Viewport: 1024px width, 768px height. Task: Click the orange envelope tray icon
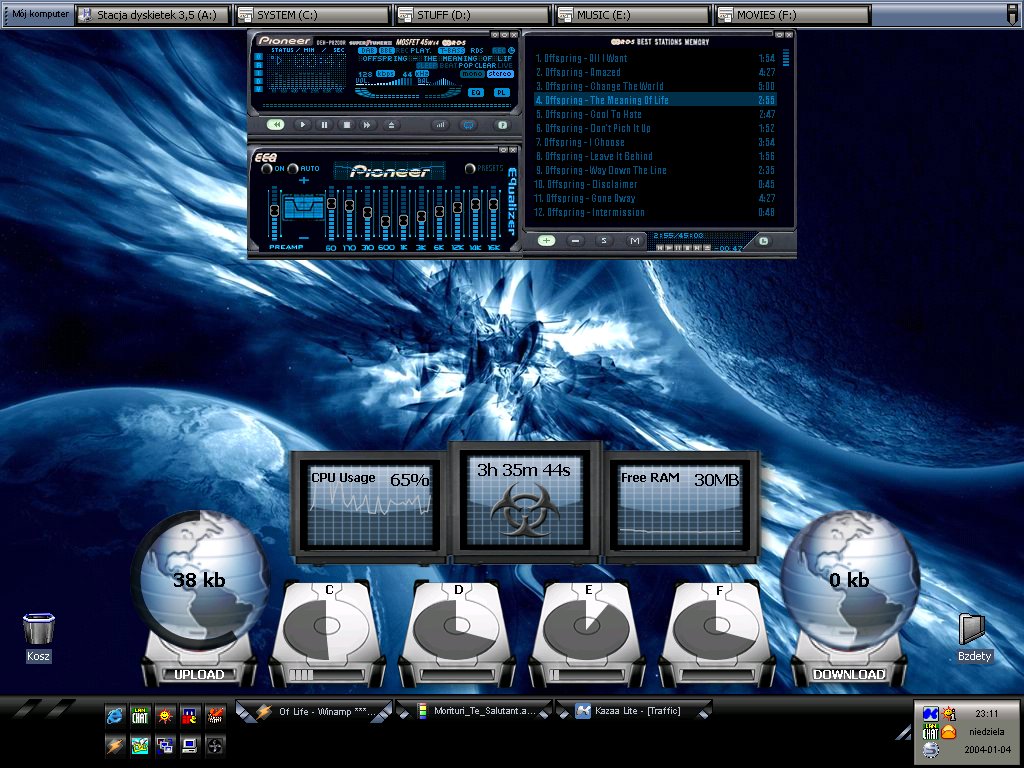(949, 732)
